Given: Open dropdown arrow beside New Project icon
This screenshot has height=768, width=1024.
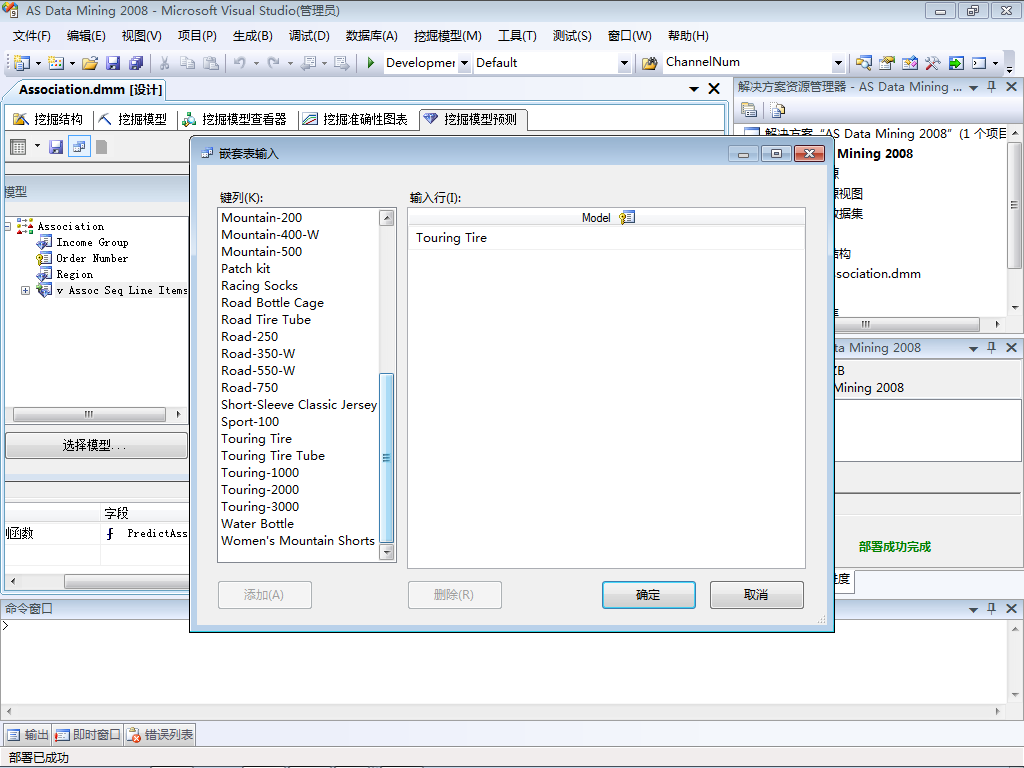Looking at the screenshot, I should pyautogui.click(x=38, y=63).
